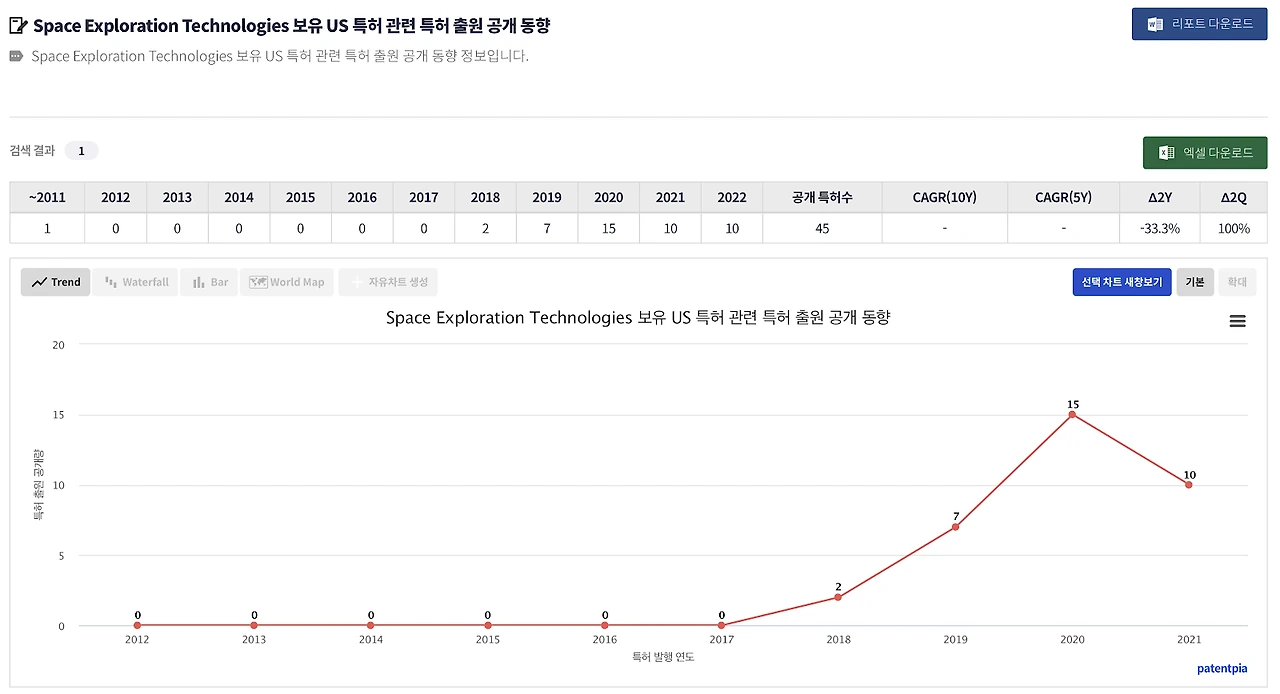The width and height of the screenshot is (1280, 694).
Task: Click the edit icon beside the page title
Action: tap(18, 26)
